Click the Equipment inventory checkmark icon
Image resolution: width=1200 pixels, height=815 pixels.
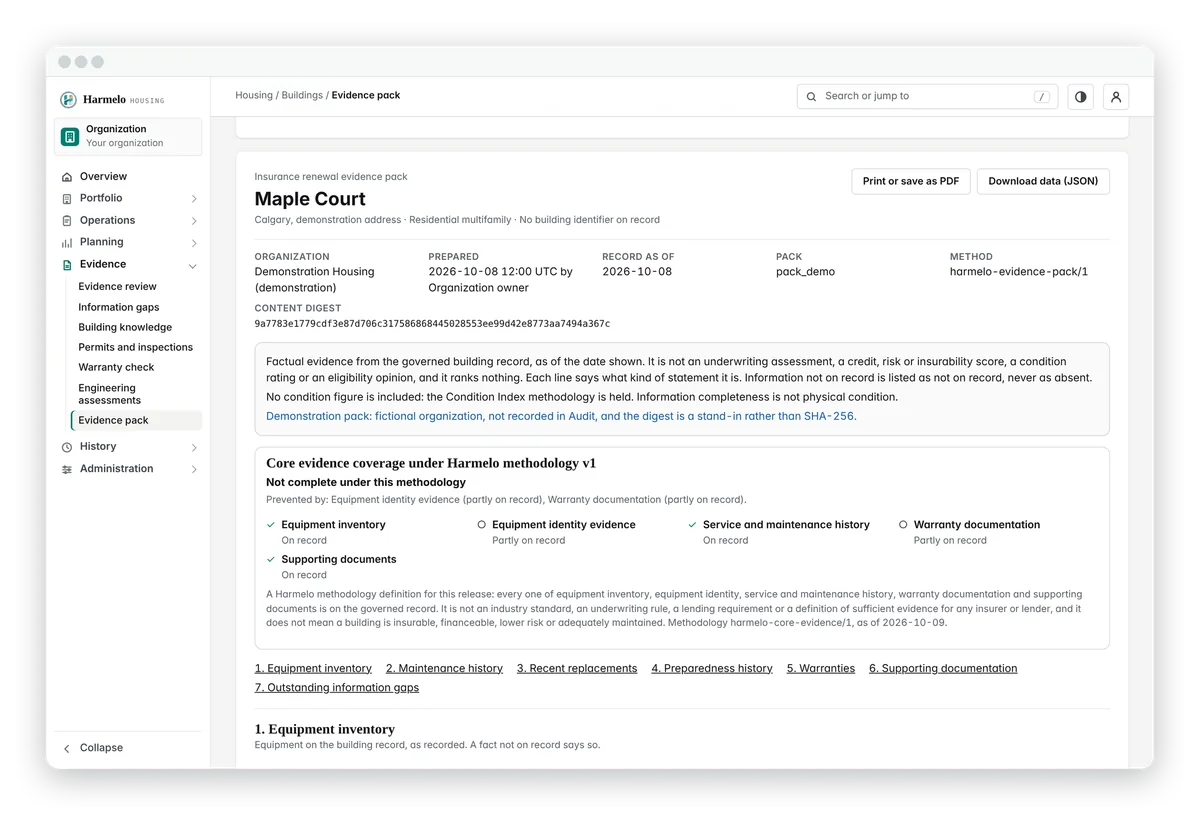pyautogui.click(x=271, y=525)
